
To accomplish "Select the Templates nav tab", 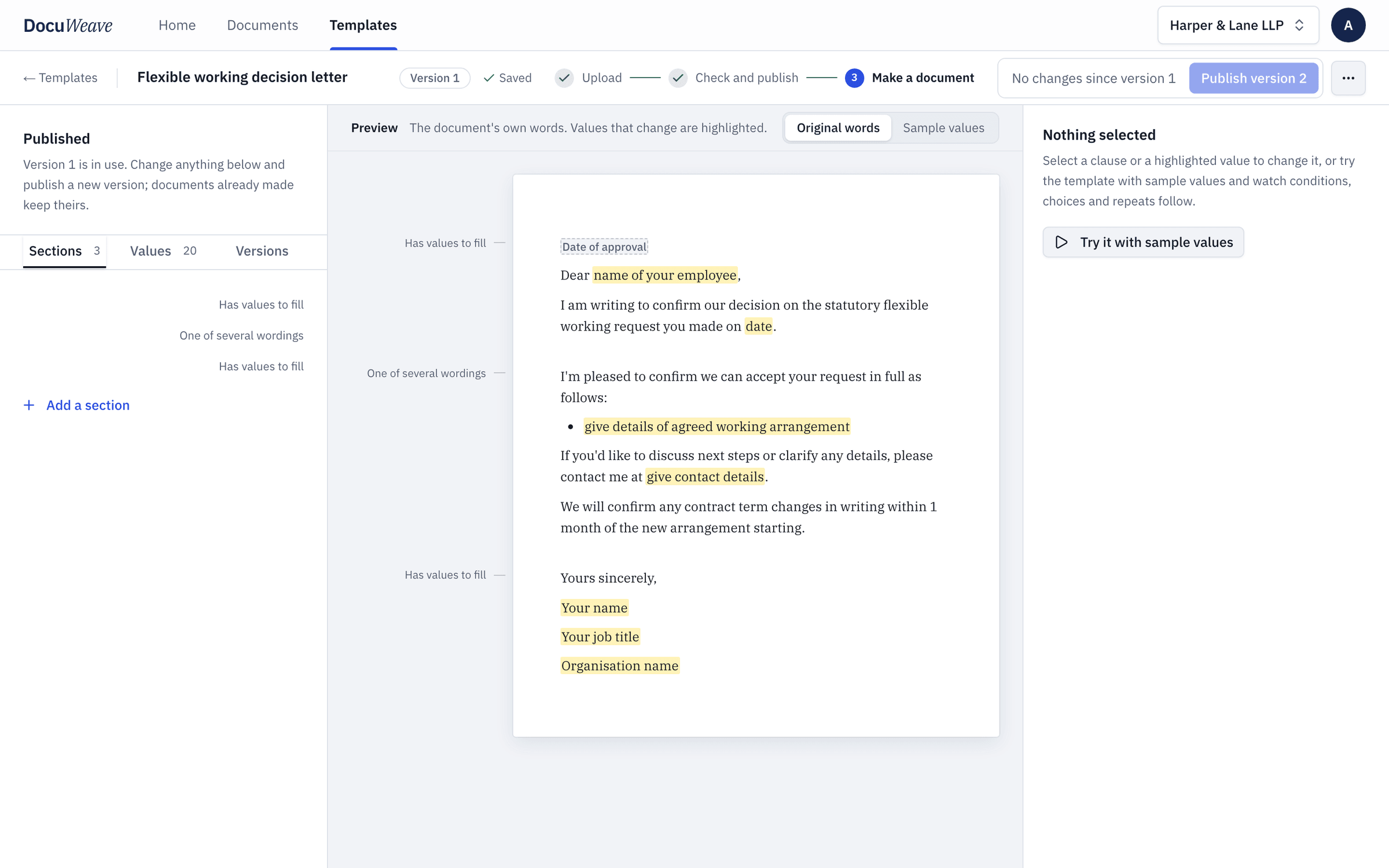I will [x=363, y=25].
